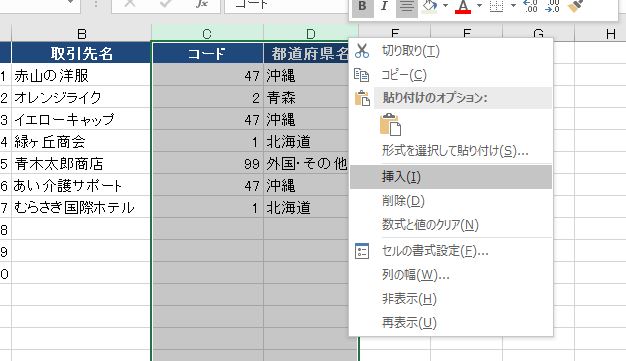The height and width of the screenshot is (361, 626).
Task: Choose コピー(C) from context menu
Action: coord(451,75)
